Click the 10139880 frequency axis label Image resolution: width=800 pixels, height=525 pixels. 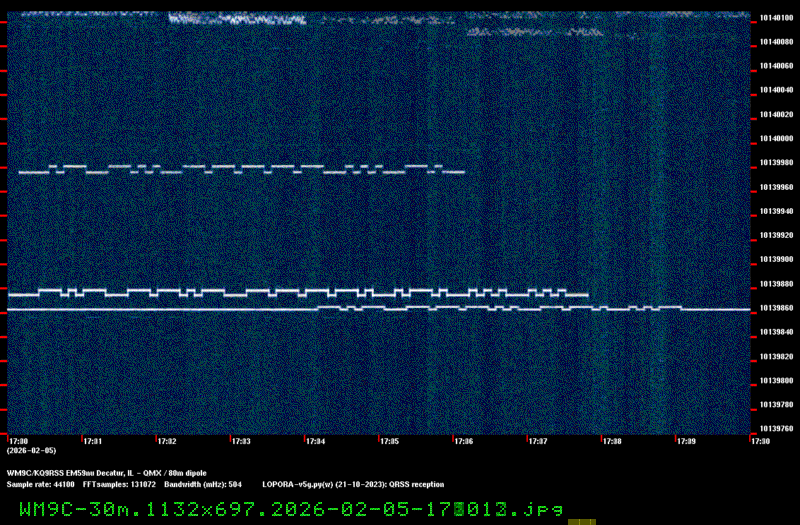(776, 284)
